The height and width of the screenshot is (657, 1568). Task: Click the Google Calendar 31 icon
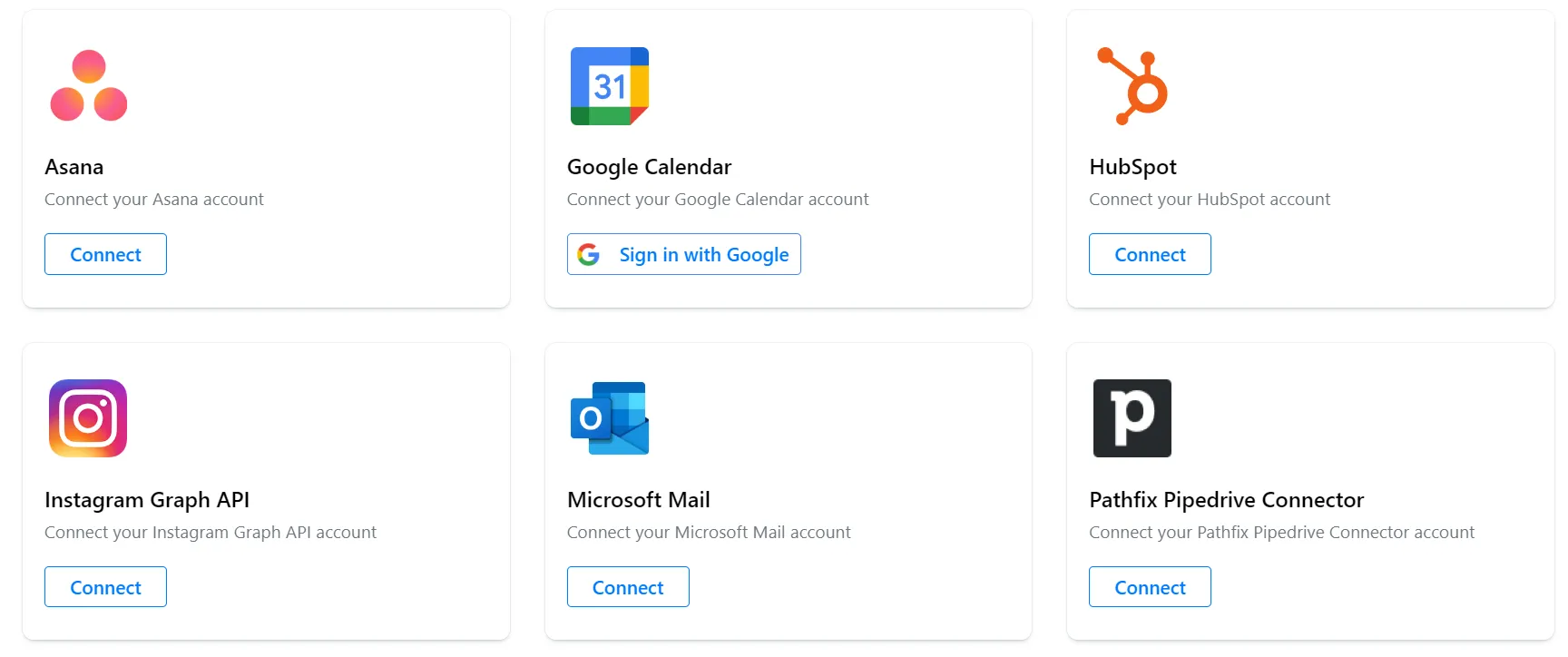(610, 86)
